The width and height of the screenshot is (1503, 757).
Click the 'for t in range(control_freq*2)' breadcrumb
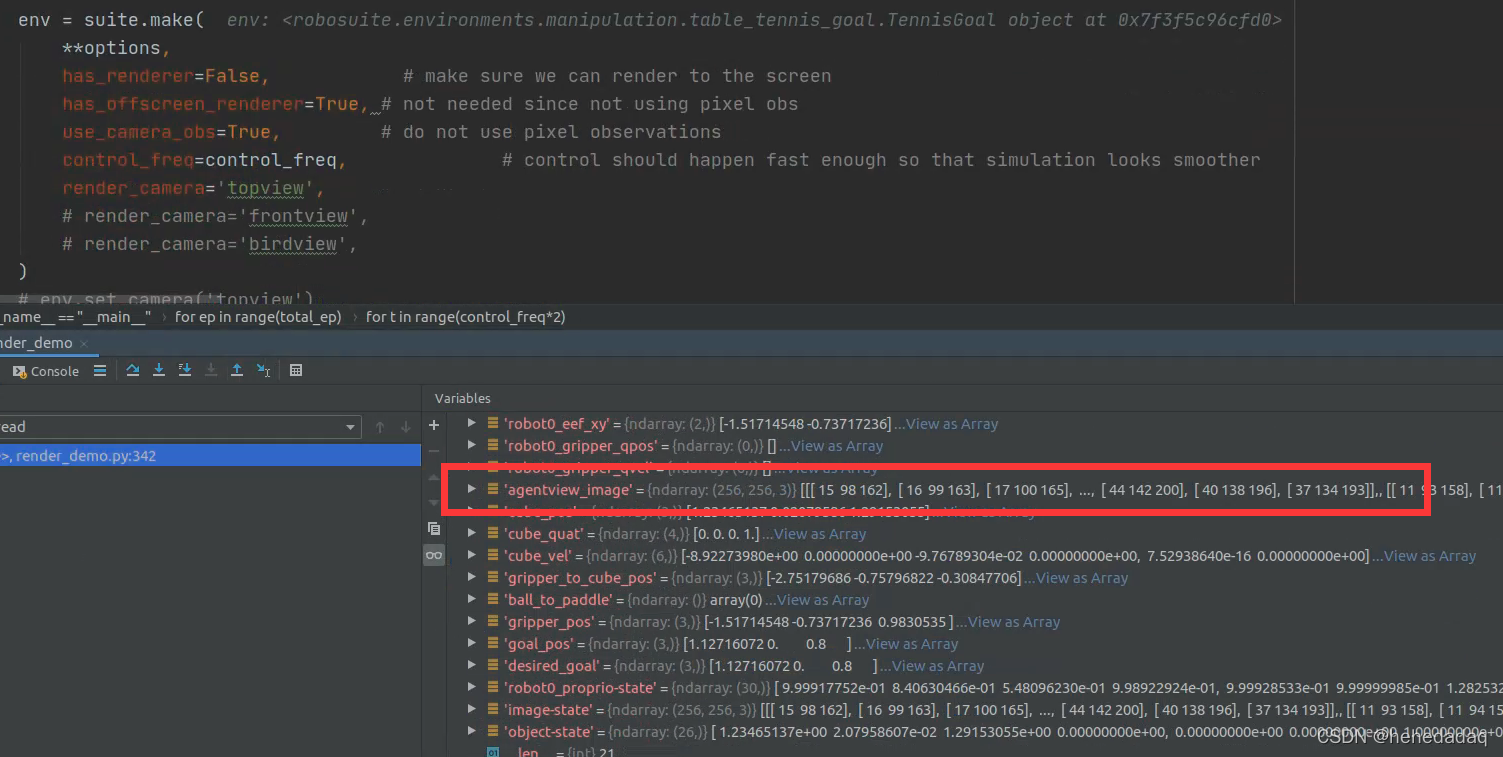tap(466, 317)
